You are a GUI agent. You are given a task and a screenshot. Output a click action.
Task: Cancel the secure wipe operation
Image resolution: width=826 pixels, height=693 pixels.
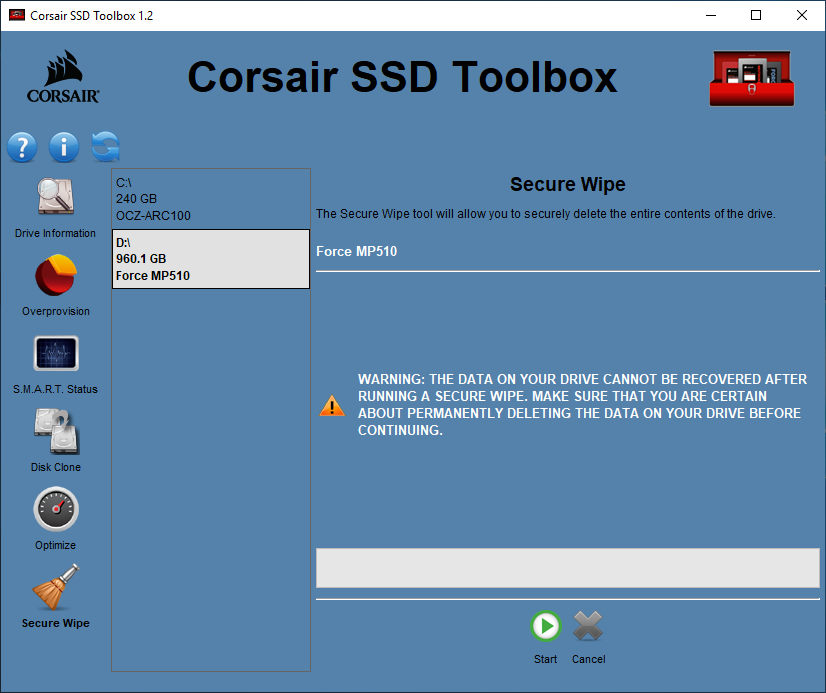coord(588,627)
